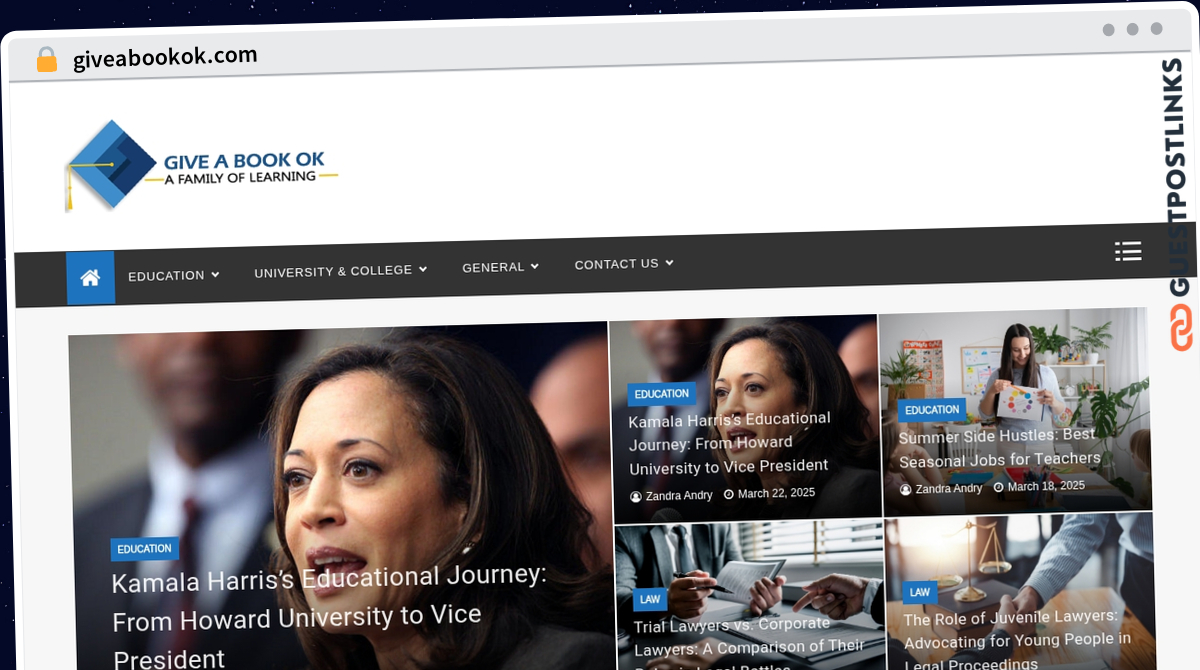
Task: Select the Law tag on Juvenile Lawyers post
Action: coord(920,592)
